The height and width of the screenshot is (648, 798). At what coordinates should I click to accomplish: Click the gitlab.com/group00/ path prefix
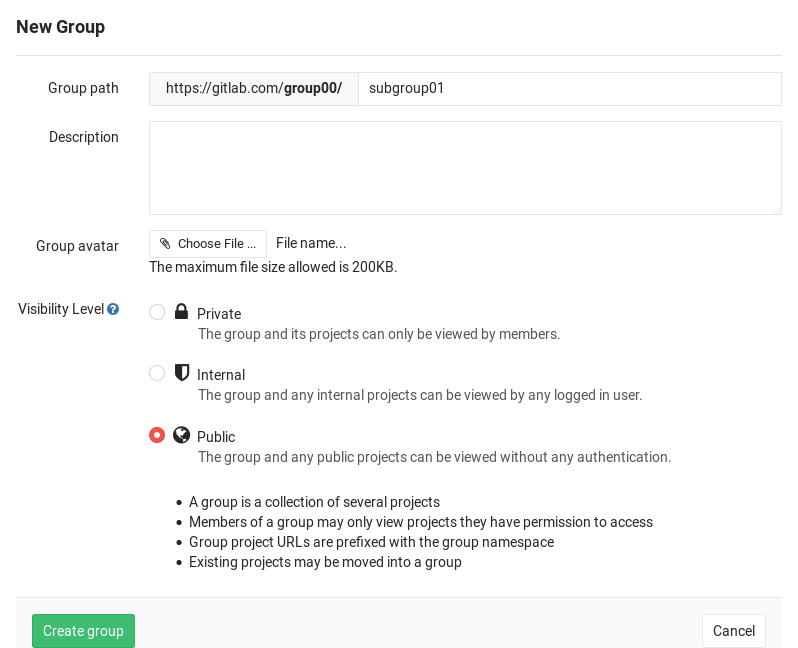254,88
